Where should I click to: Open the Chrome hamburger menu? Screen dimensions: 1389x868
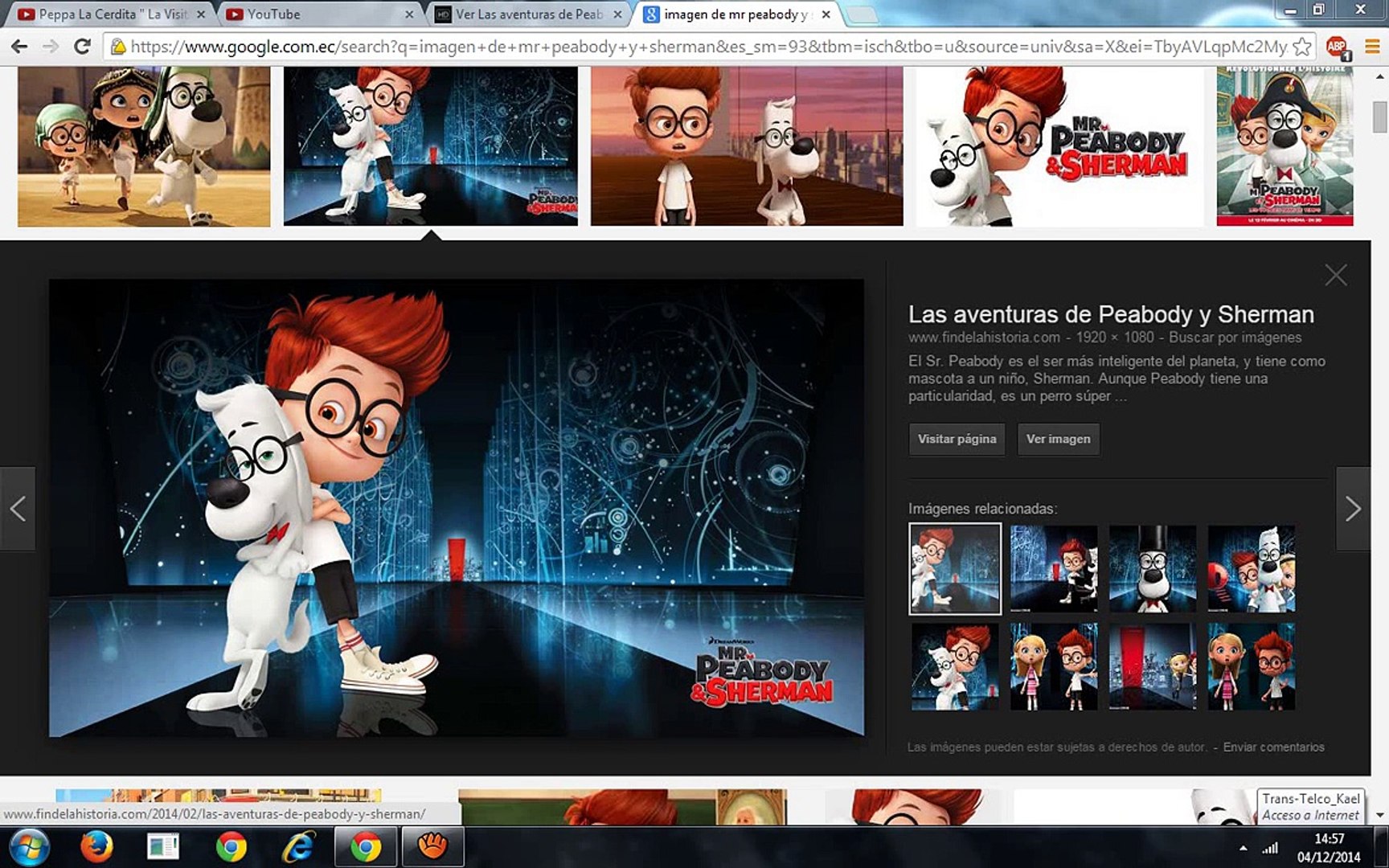[x=1372, y=47]
